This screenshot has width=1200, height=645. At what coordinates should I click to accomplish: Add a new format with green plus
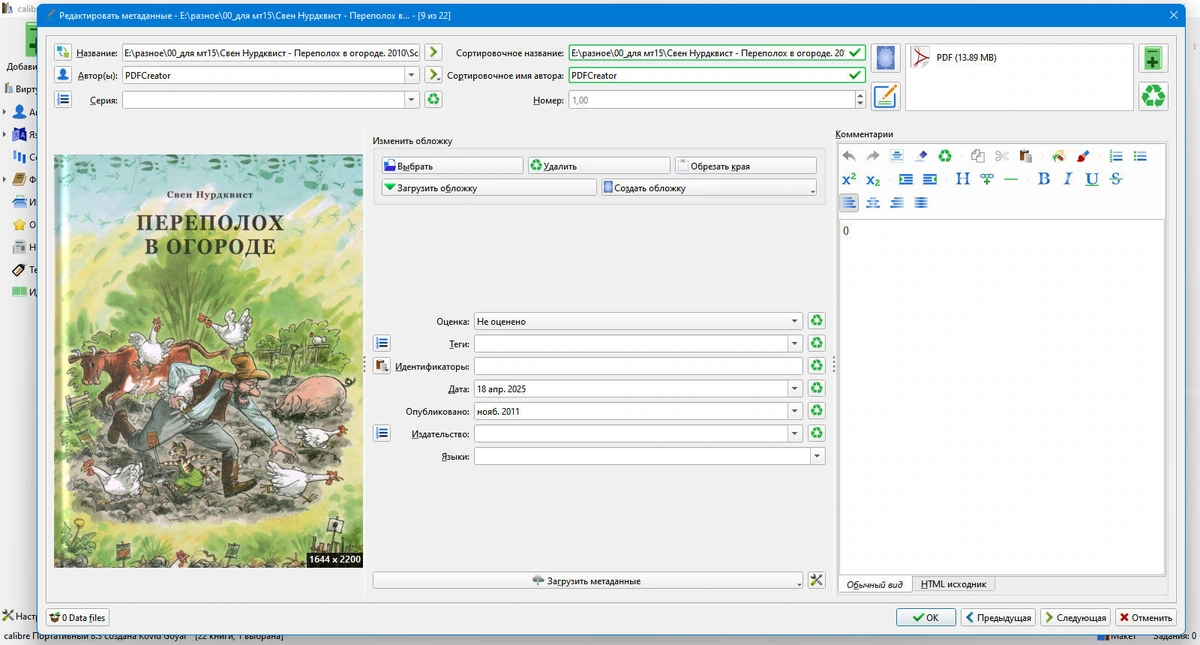tap(1154, 58)
